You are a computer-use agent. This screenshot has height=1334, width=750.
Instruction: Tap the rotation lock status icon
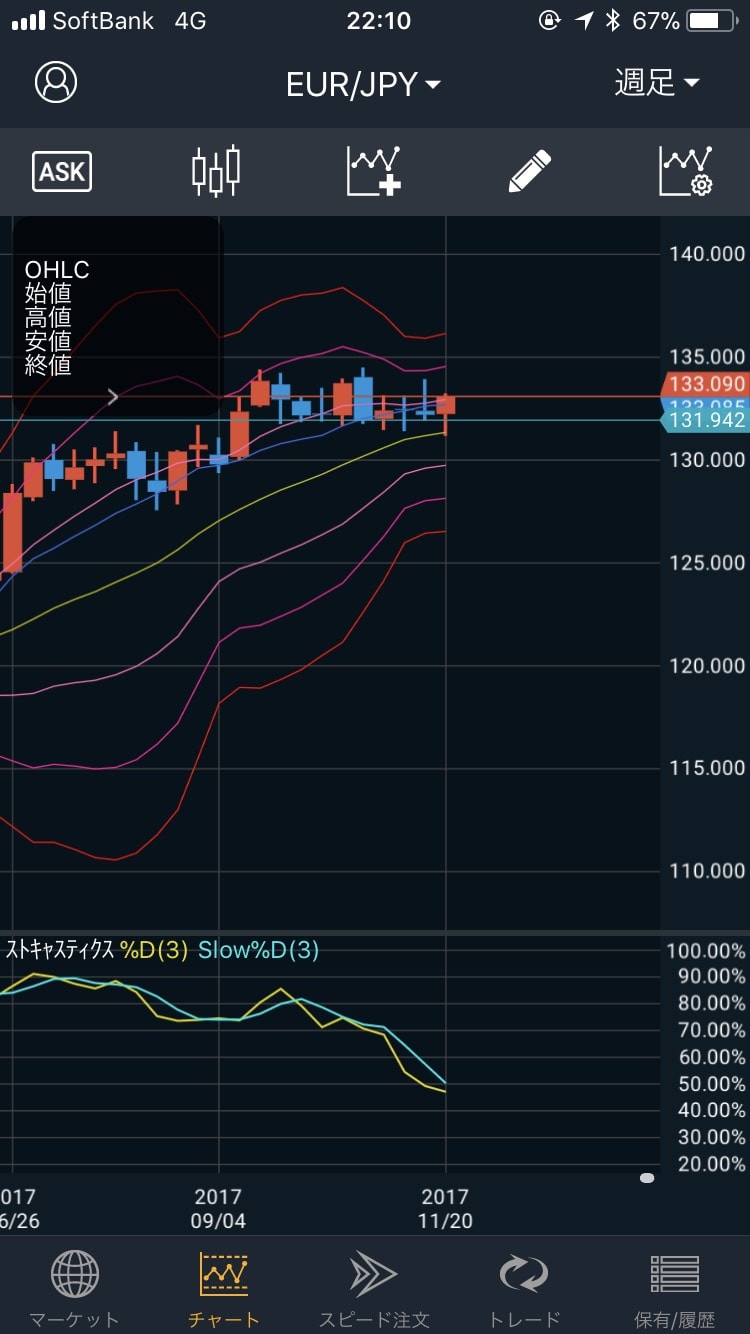point(549,20)
